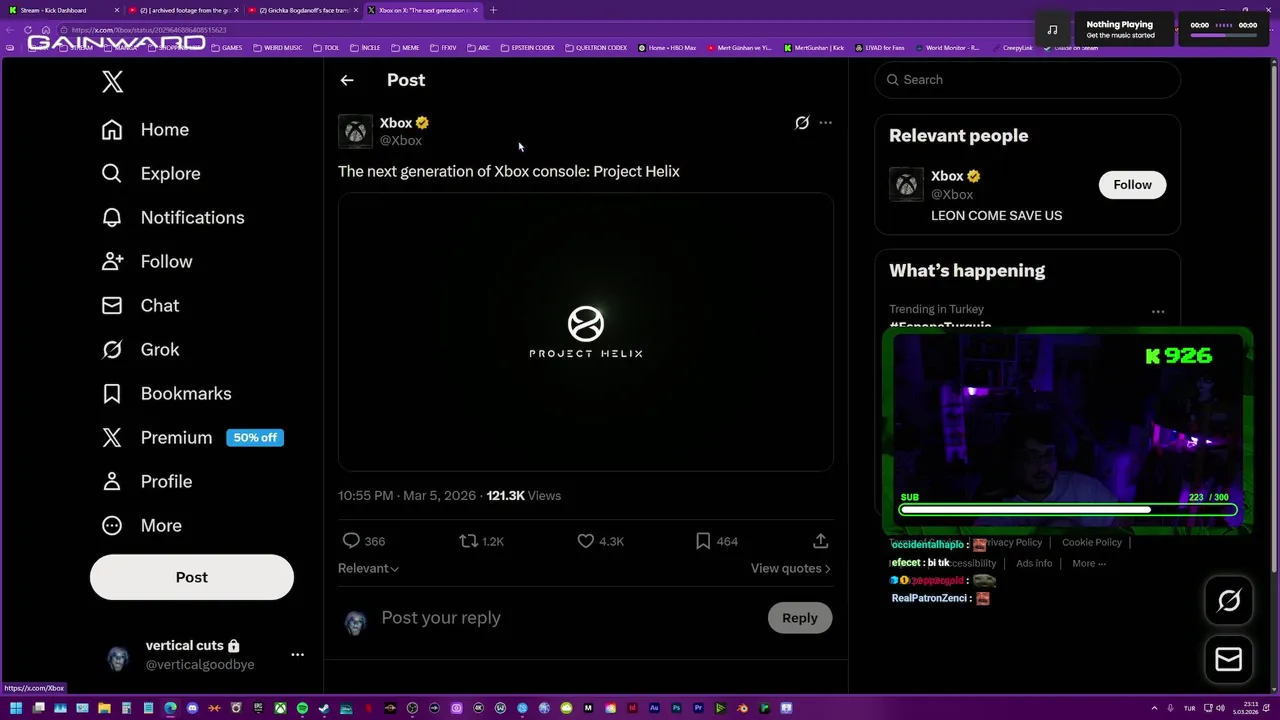Click the music note icon in media widget
1280x720 pixels.
1052,29
